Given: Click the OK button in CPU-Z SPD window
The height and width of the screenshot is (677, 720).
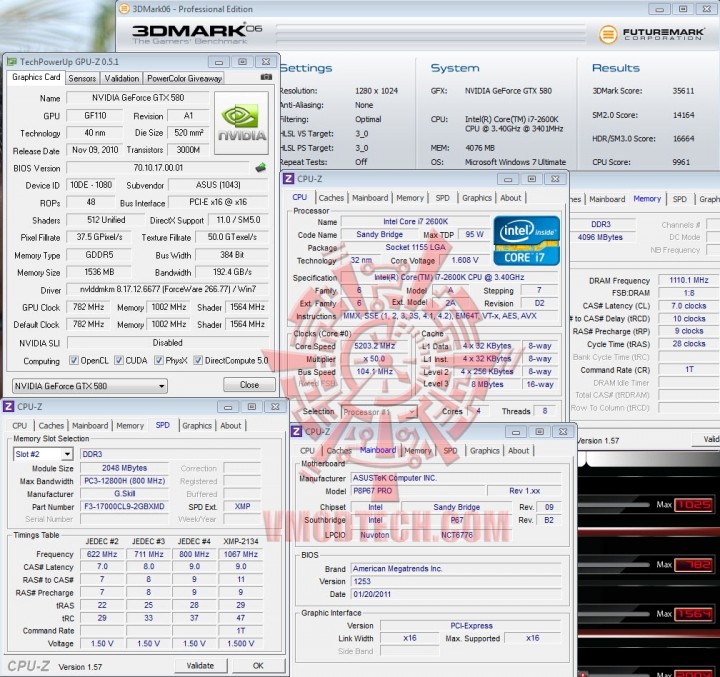Looking at the screenshot, I should [x=258, y=666].
